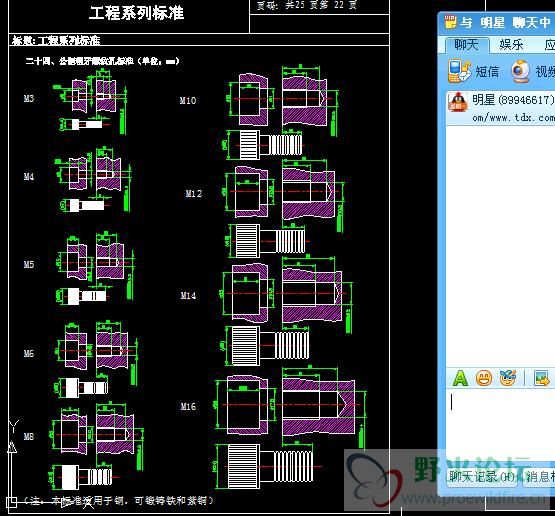The height and width of the screenshot is (516, 555).
Task: Click the 短信 label in the chat toolbar
Action: point(487,71)
